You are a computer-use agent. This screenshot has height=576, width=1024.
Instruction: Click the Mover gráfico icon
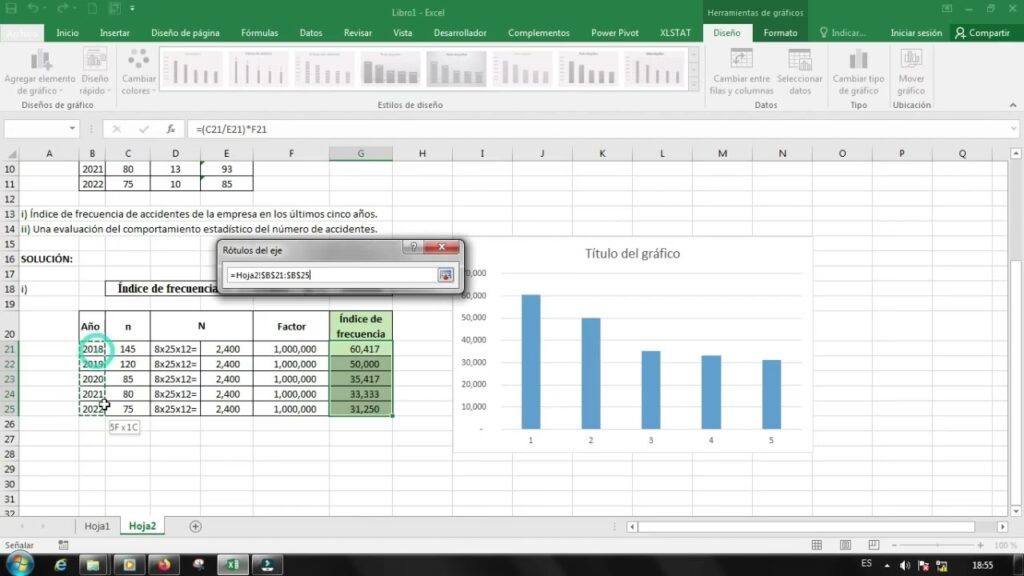click(x=911, y=71)
